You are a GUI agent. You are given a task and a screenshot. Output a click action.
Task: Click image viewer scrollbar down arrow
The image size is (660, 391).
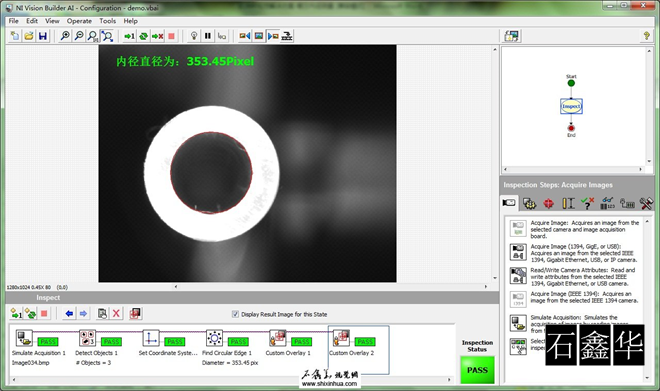[x=495, y=278]
